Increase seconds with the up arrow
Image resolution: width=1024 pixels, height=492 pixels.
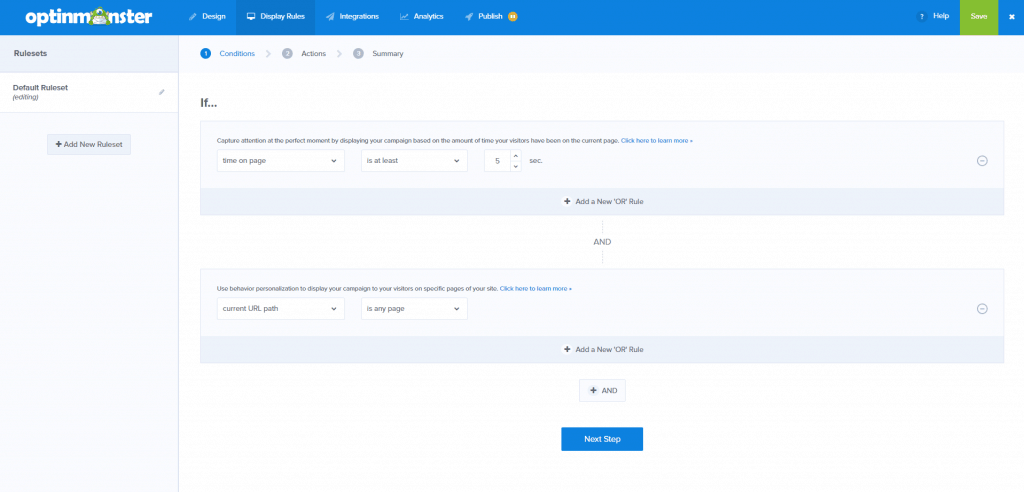pos(515,155)
